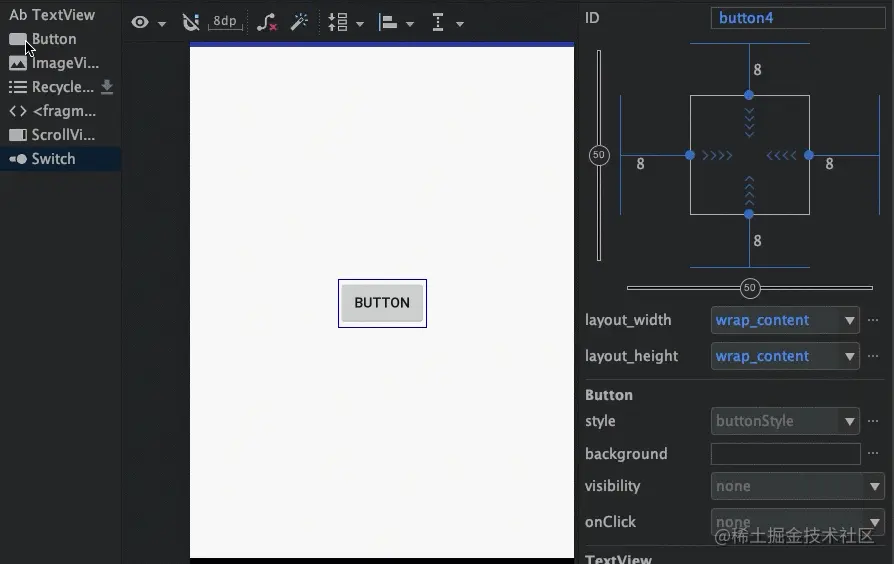Click the ellipsis beside layout_height

(x=873, y=356)
